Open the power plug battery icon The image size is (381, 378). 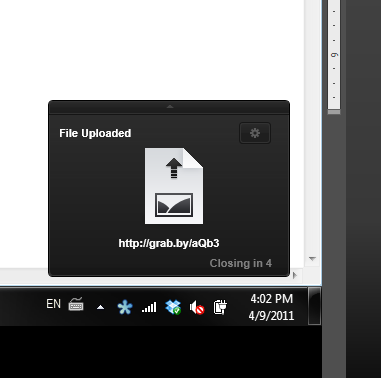pyautogui.click(x=220, y=307)
